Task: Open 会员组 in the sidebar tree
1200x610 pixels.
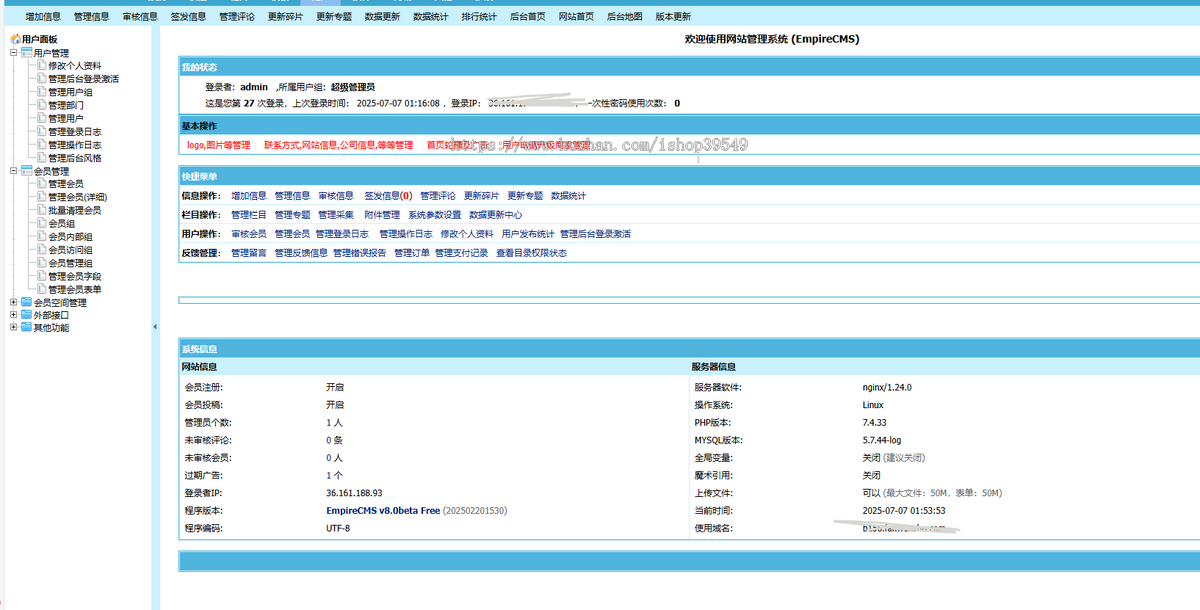Action: [62, 224]
